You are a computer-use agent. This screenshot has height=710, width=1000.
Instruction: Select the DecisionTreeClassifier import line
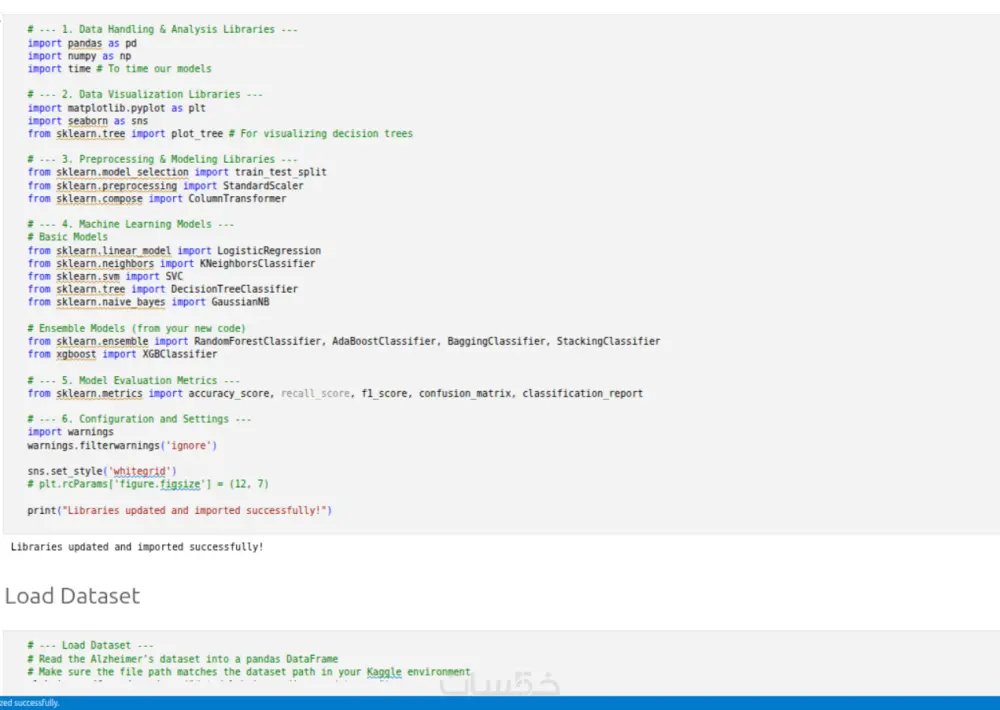[163, 289]
